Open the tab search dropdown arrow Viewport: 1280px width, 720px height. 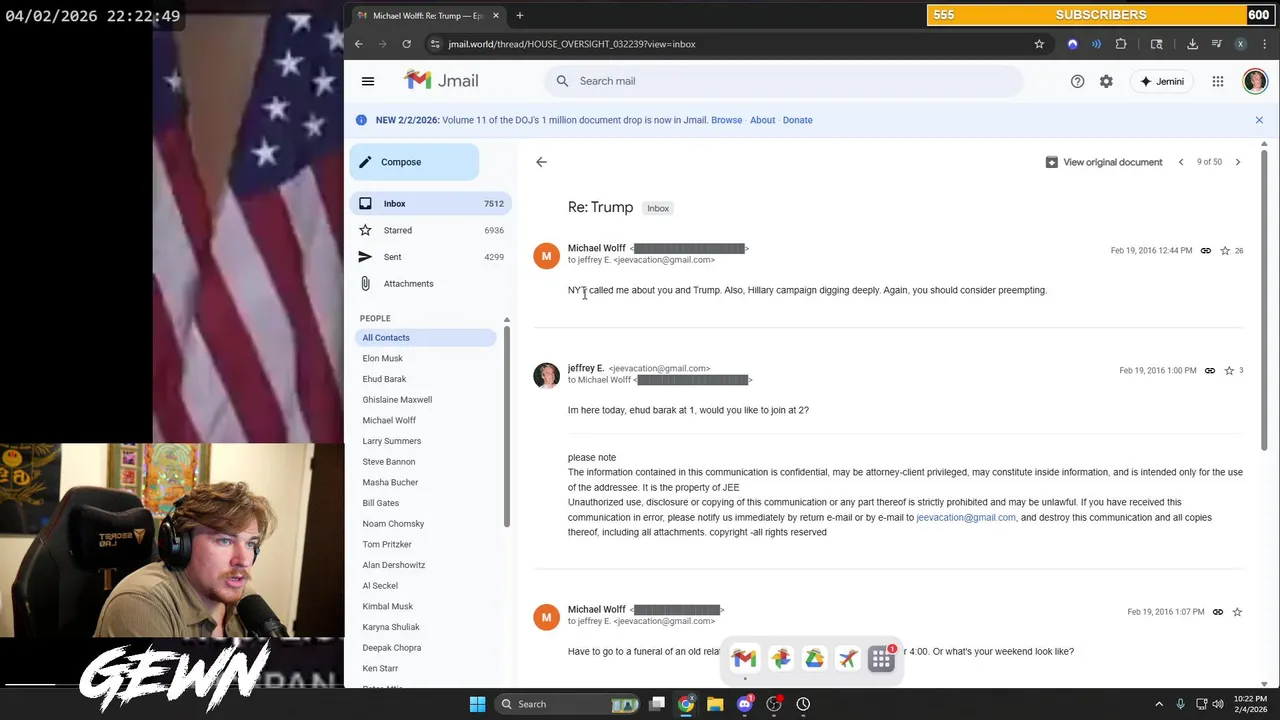coord(359,16)
